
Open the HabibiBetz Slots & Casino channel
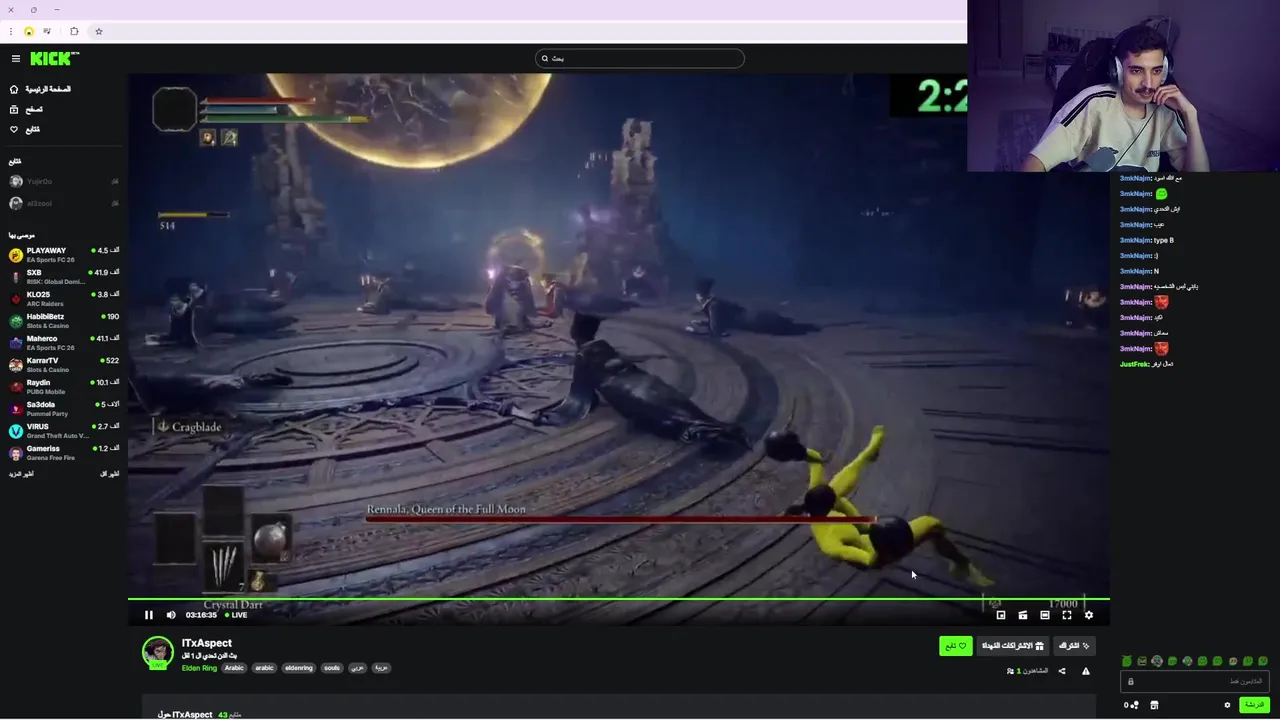pos(63,321)
